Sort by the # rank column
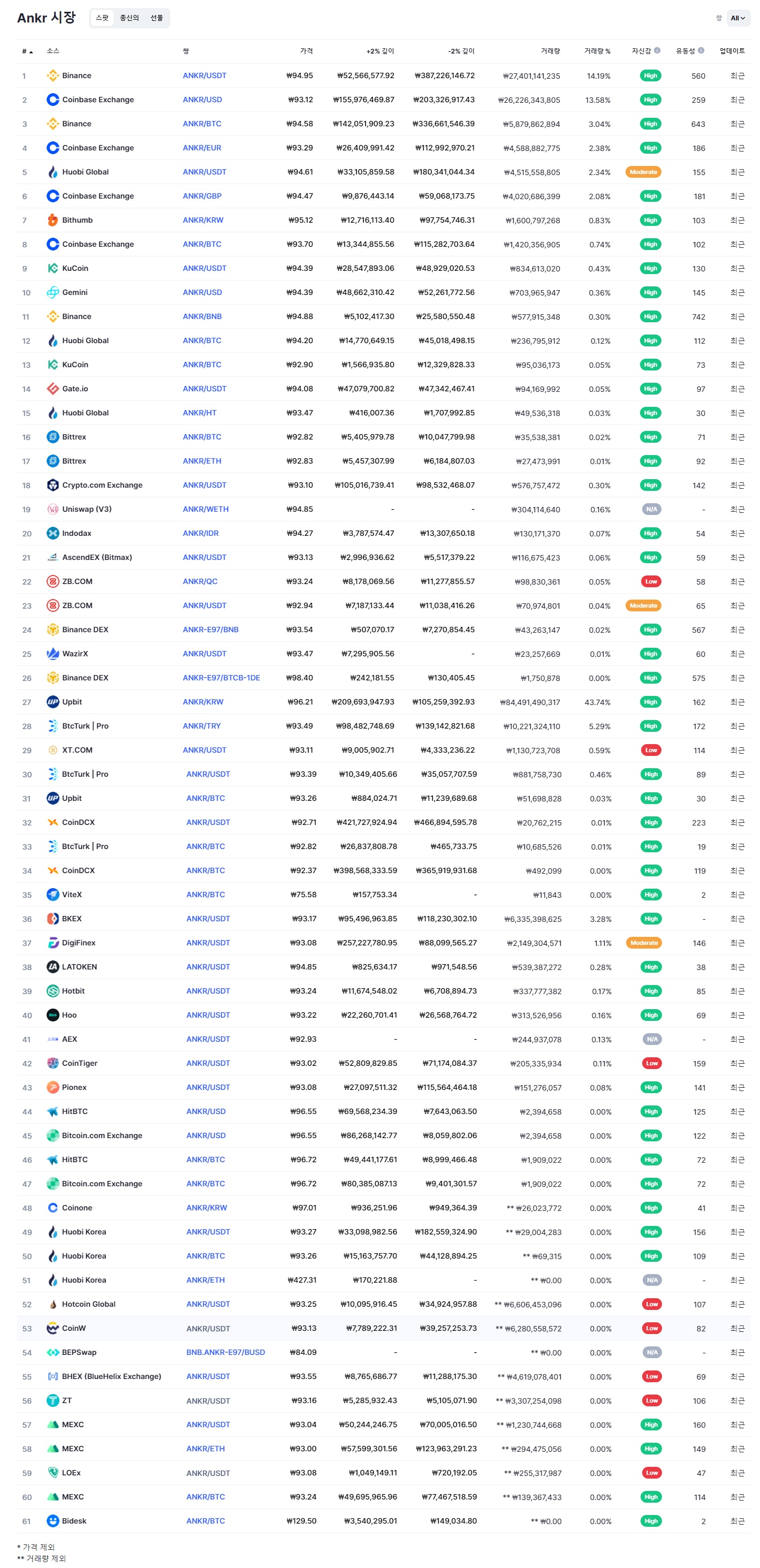760x1568 pixels. coord(27,51)
